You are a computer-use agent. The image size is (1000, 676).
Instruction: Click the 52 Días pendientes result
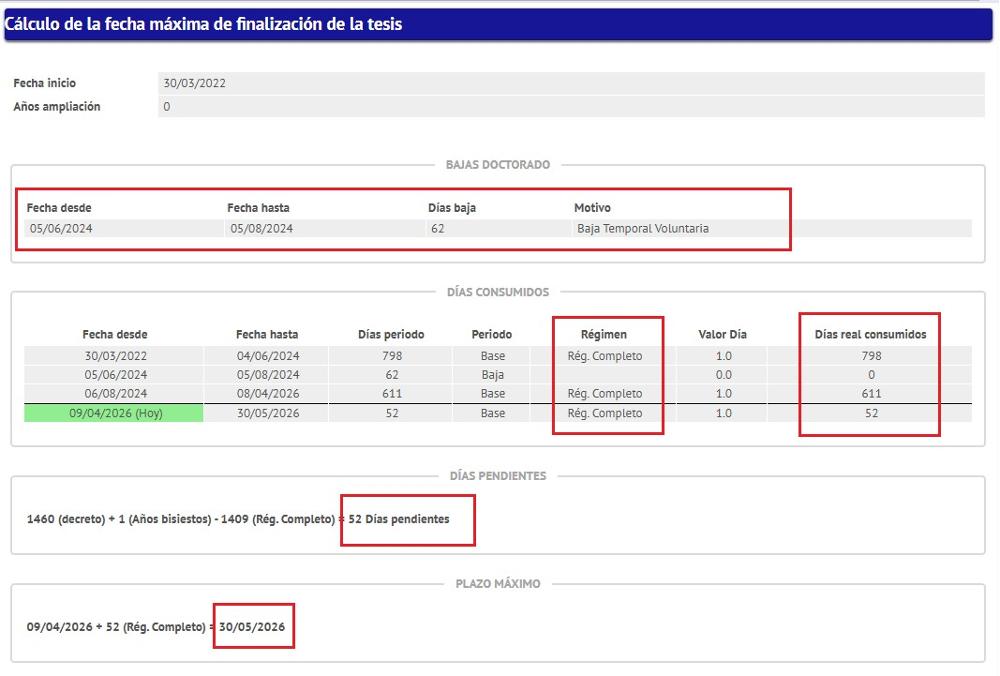click(x=399, y=519)
